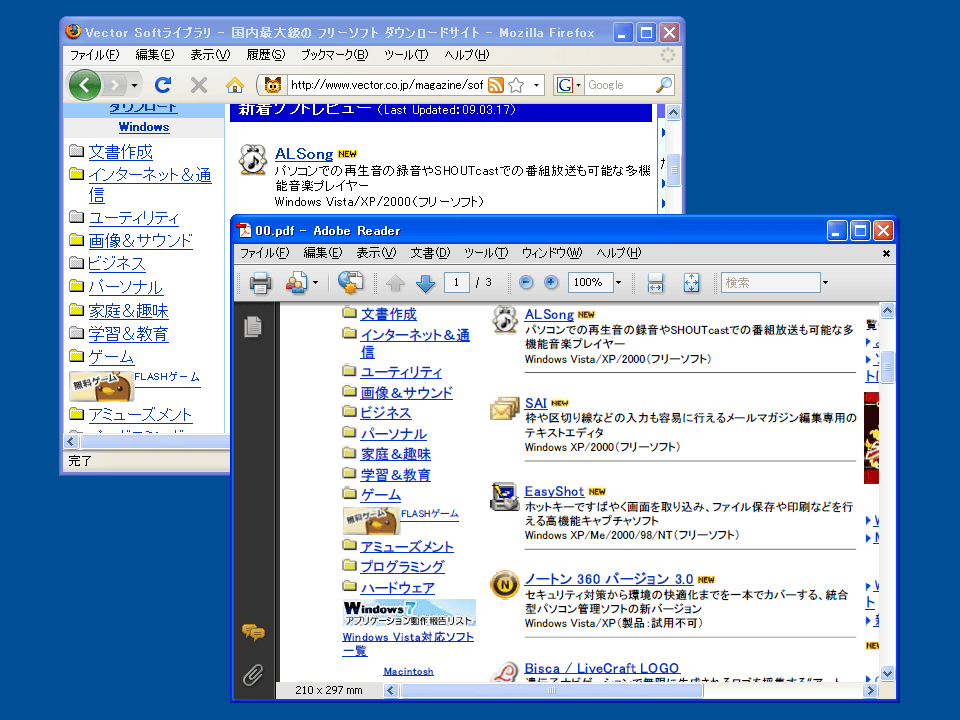Open Attachments paperclip panel in Reader

point(253,675)
